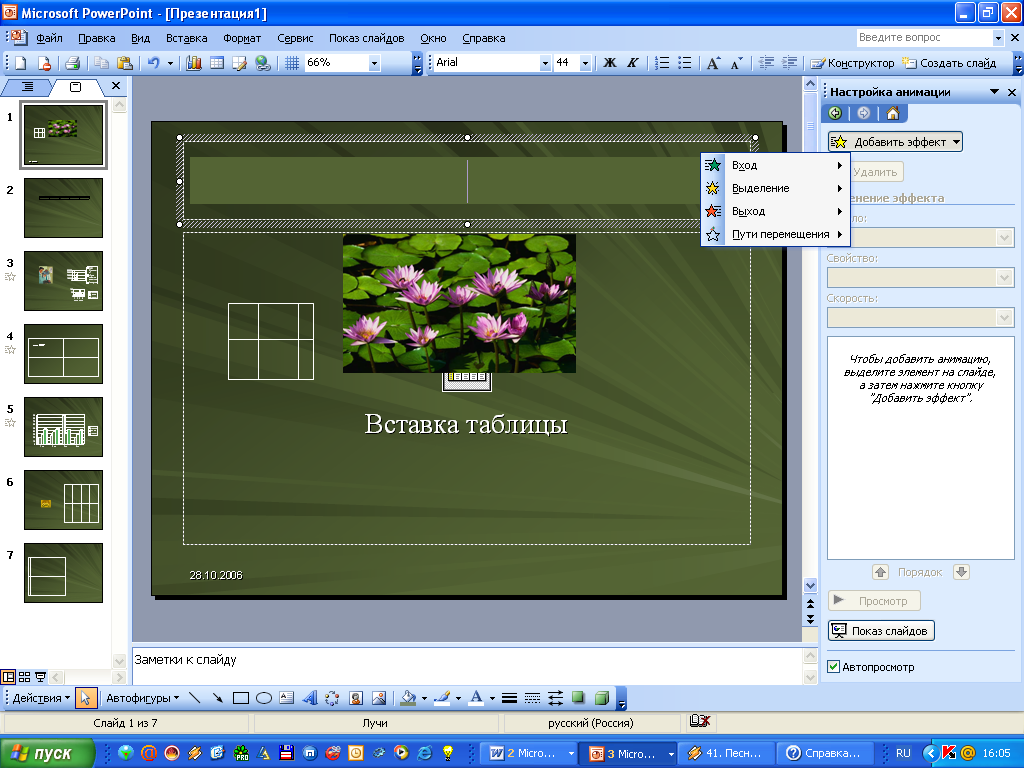Viewport: 1024px width, 768px height.
Task: Create a new blank presentation
Action: coord(20,63)
